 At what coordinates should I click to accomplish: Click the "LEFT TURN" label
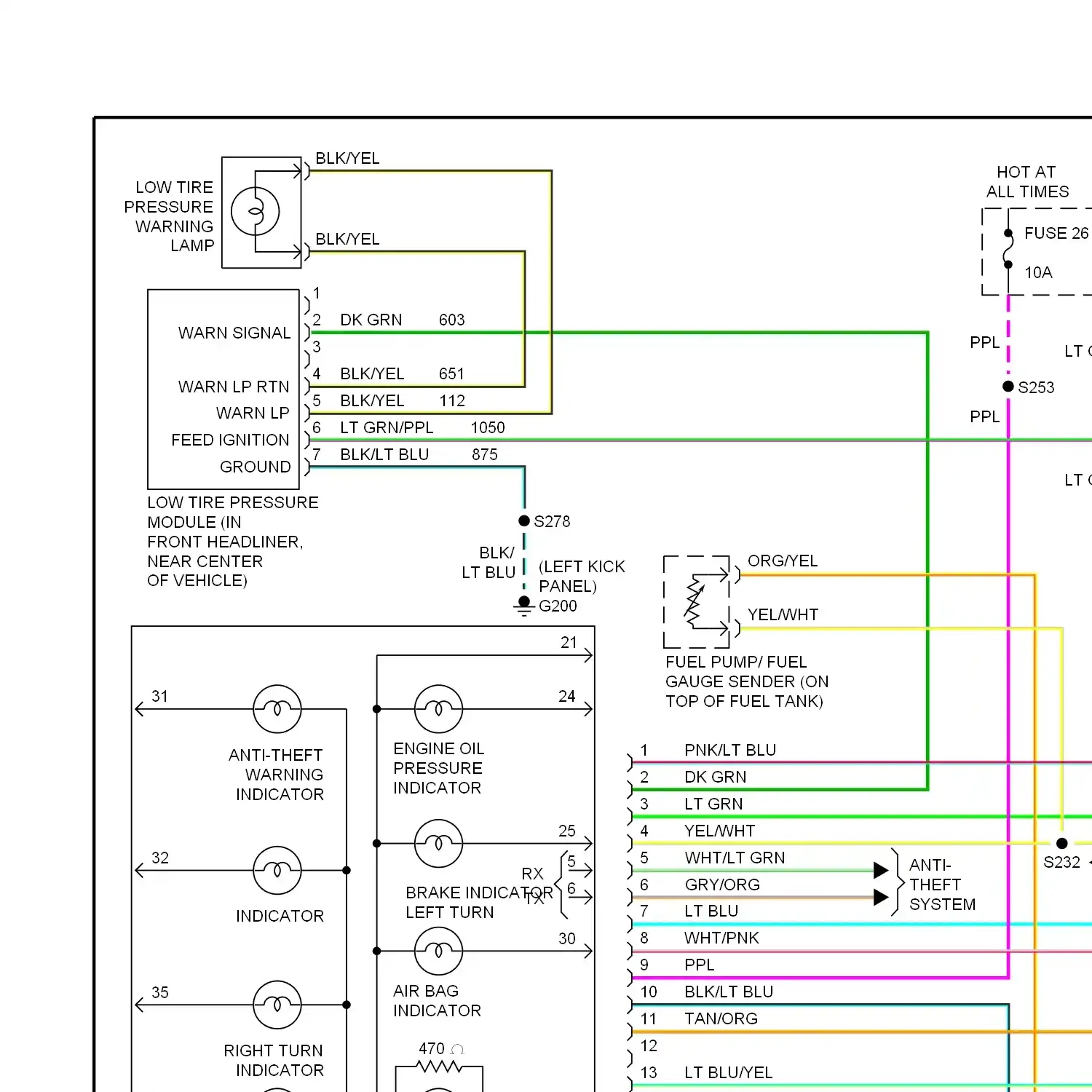tap(449, 912)
